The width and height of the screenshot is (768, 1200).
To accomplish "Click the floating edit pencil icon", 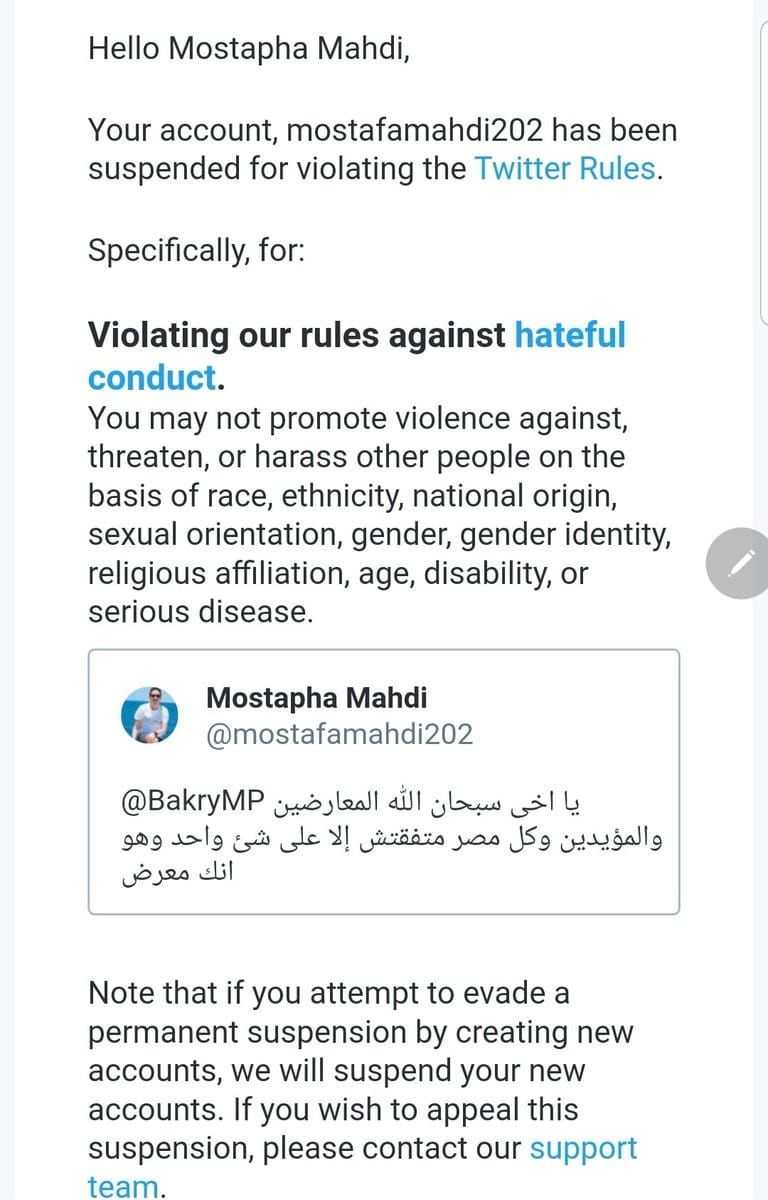I will tap(738, 563).
